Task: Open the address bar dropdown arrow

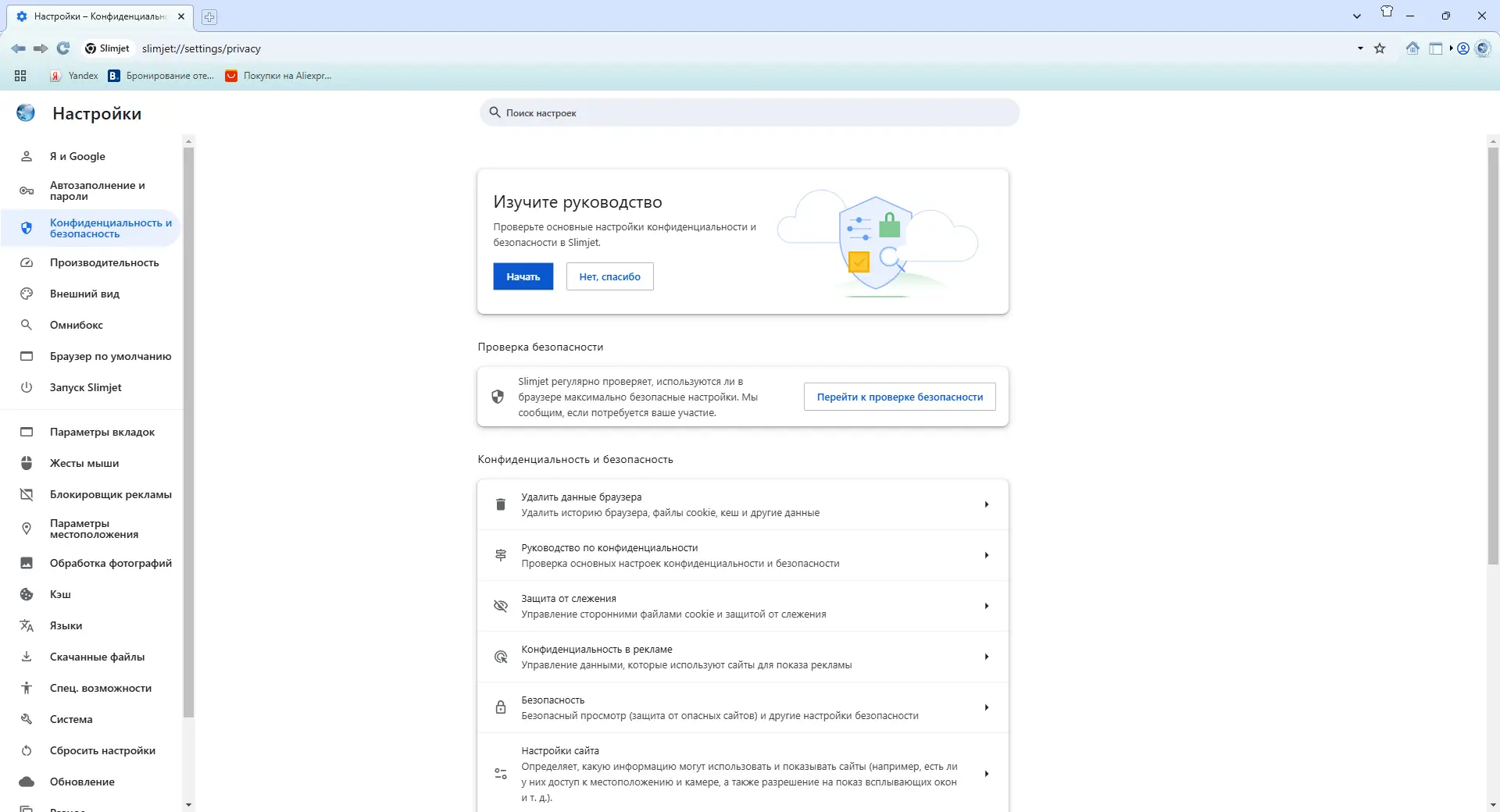Action: pyautogui.click(x=1359, y=48)
